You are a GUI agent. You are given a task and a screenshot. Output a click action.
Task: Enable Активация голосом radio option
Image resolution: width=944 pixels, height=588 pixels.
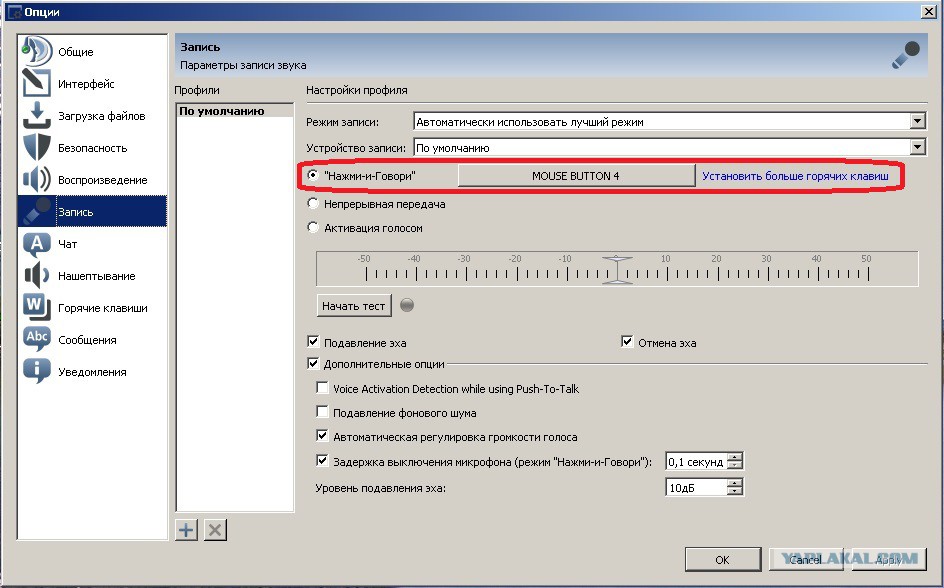(x=312, y=227)
